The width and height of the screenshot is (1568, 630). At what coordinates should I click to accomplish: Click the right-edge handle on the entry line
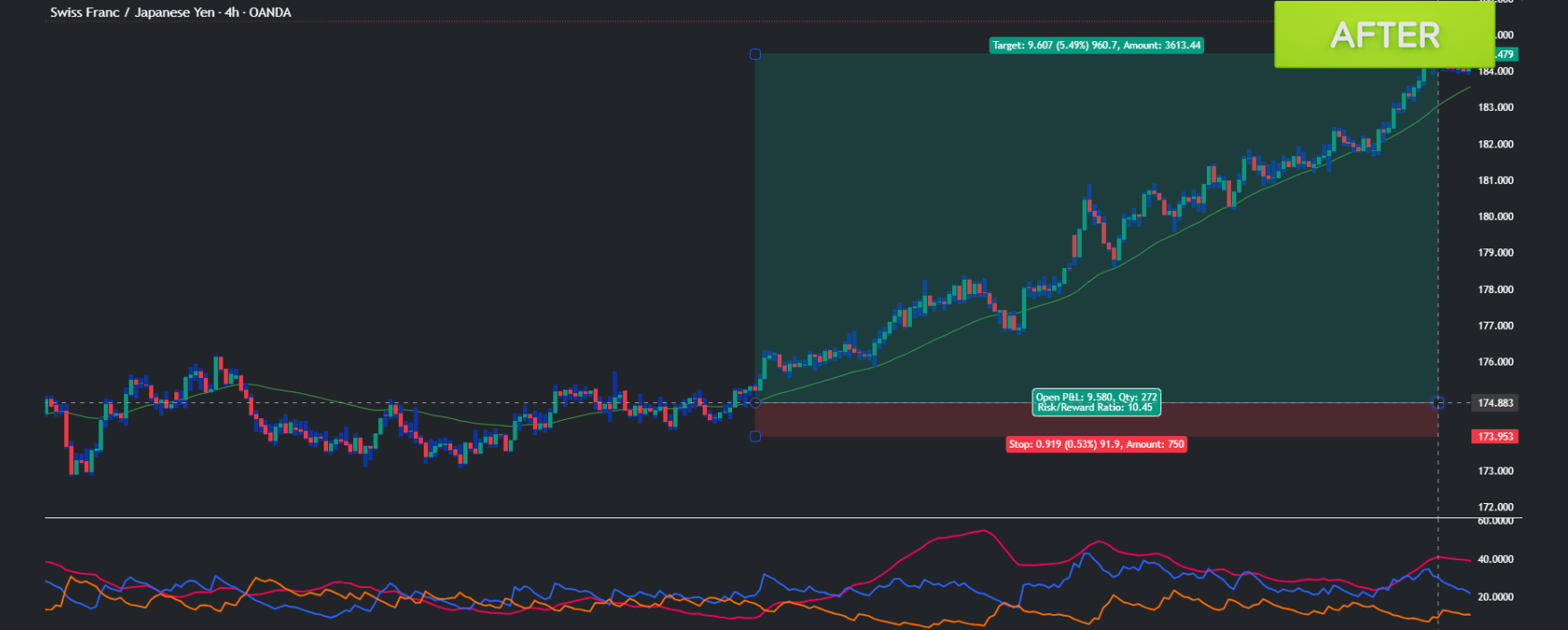coord(1437,403)
